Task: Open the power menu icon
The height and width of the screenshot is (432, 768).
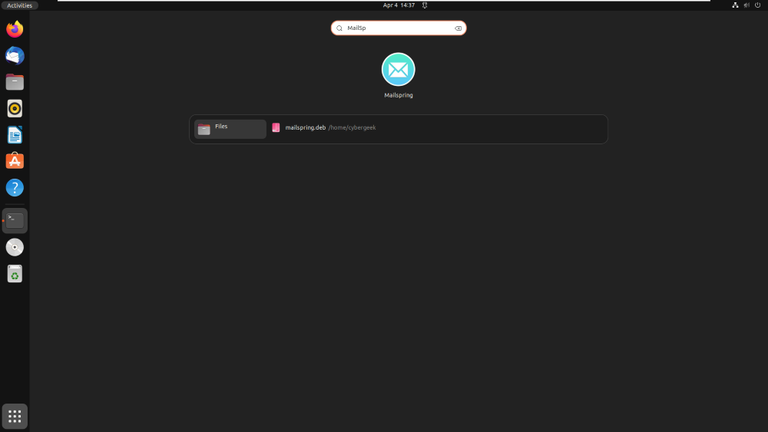Action: [758, 5]
